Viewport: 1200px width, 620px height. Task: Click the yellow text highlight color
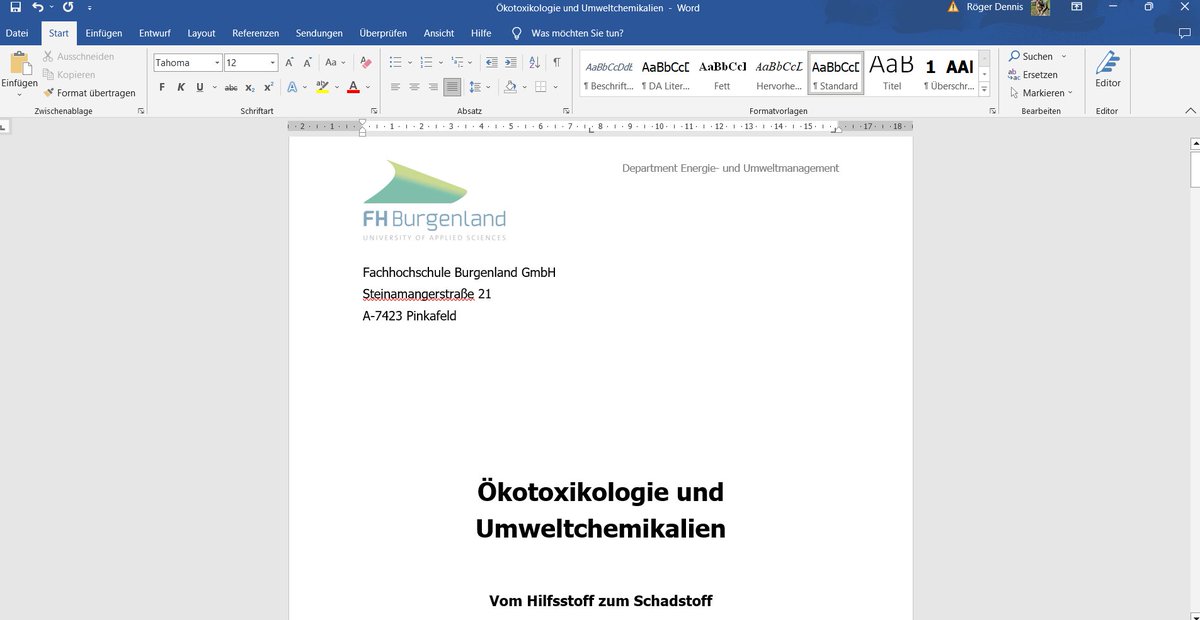coord(322,87)
